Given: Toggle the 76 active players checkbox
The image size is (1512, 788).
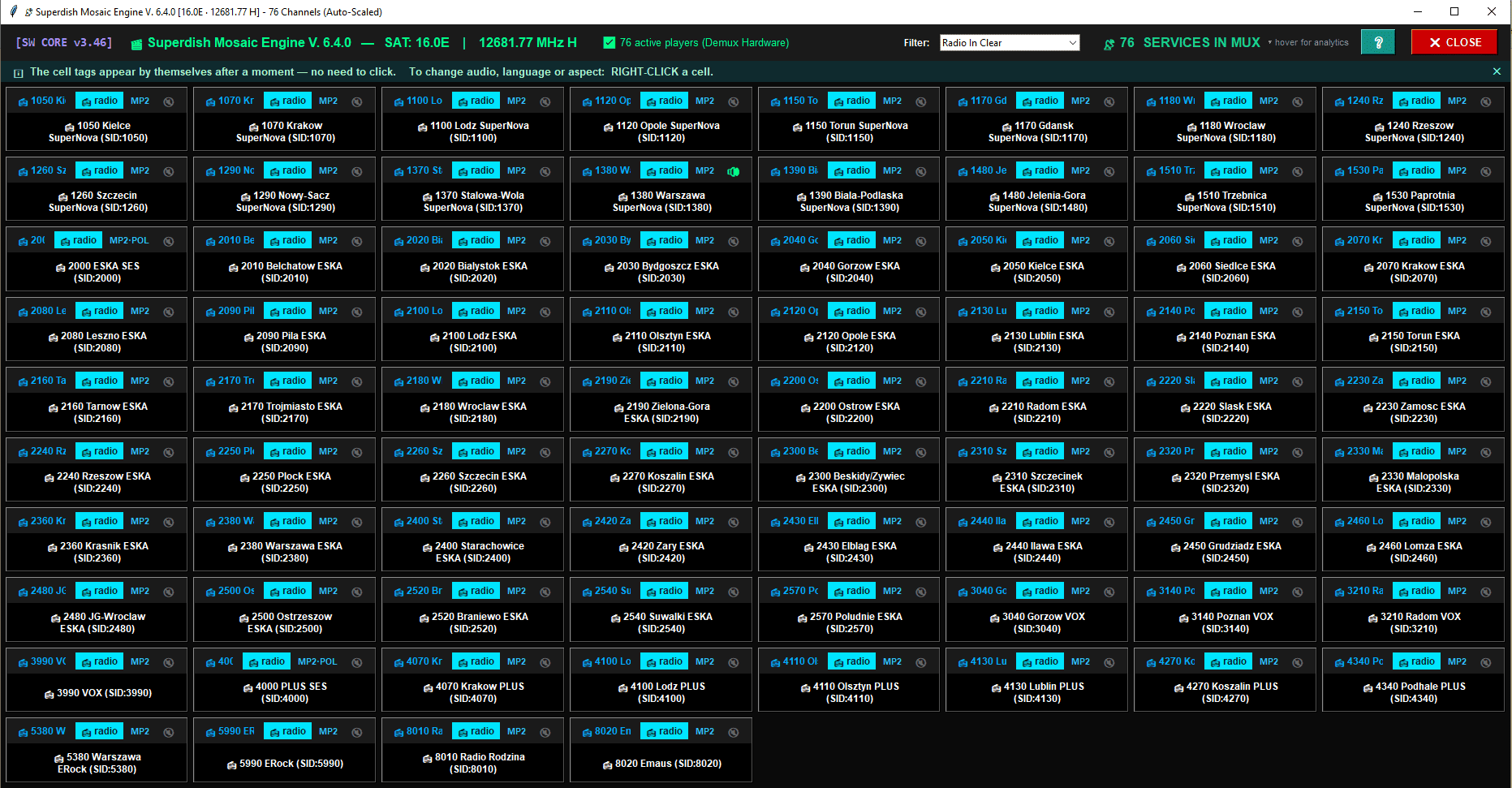Looking at the screenshot, I should pos(610,42).
